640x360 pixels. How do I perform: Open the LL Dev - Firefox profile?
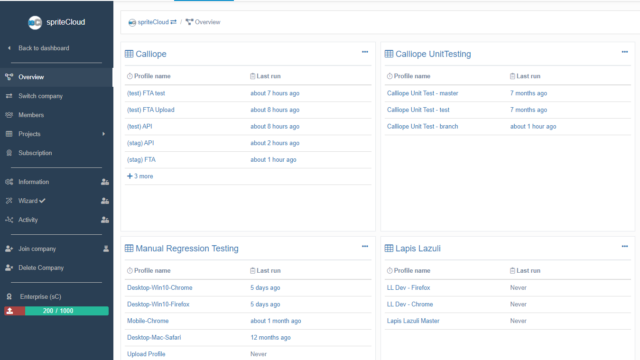[409, 288]
